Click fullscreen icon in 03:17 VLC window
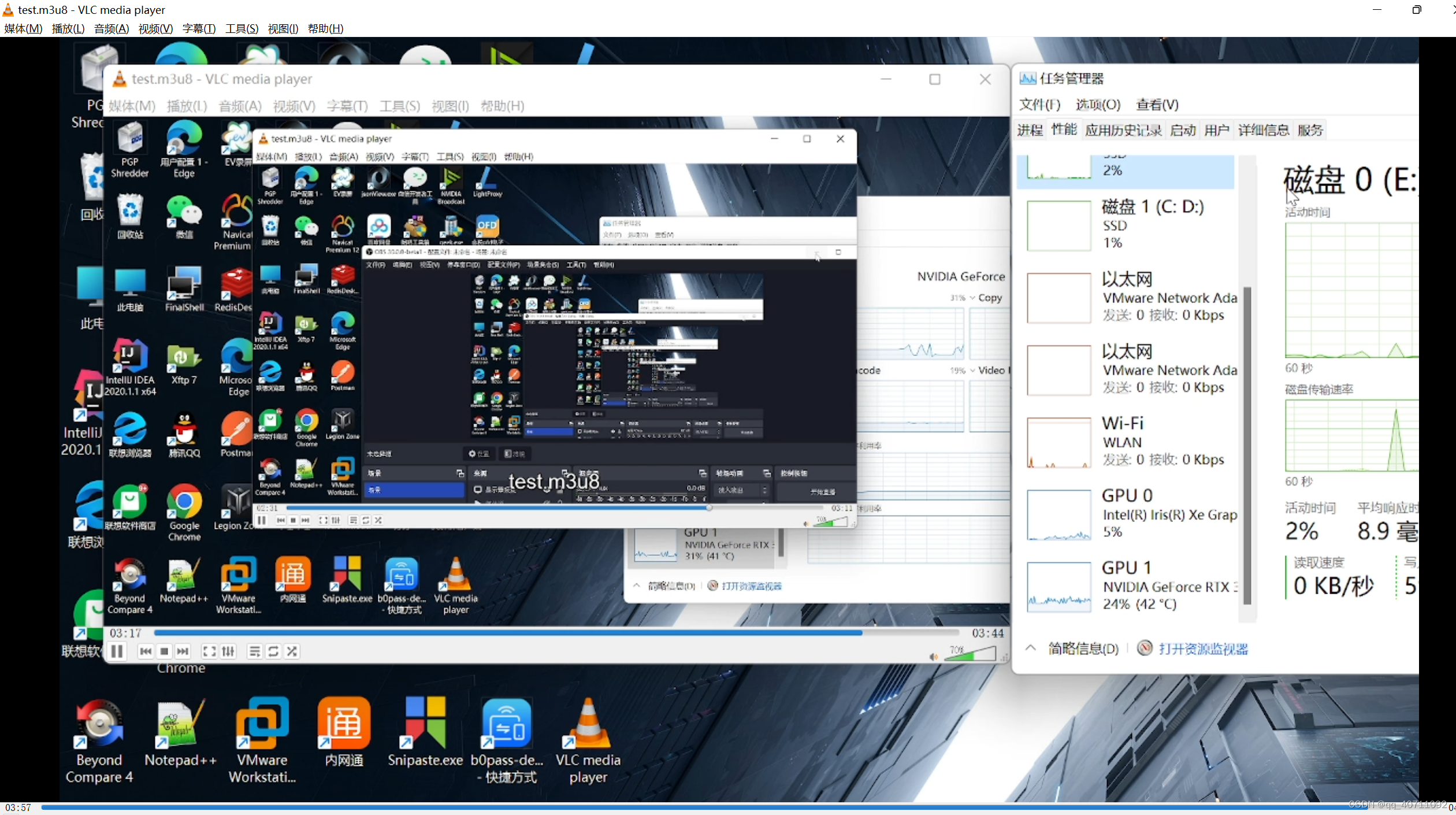 tap(209, 651)
